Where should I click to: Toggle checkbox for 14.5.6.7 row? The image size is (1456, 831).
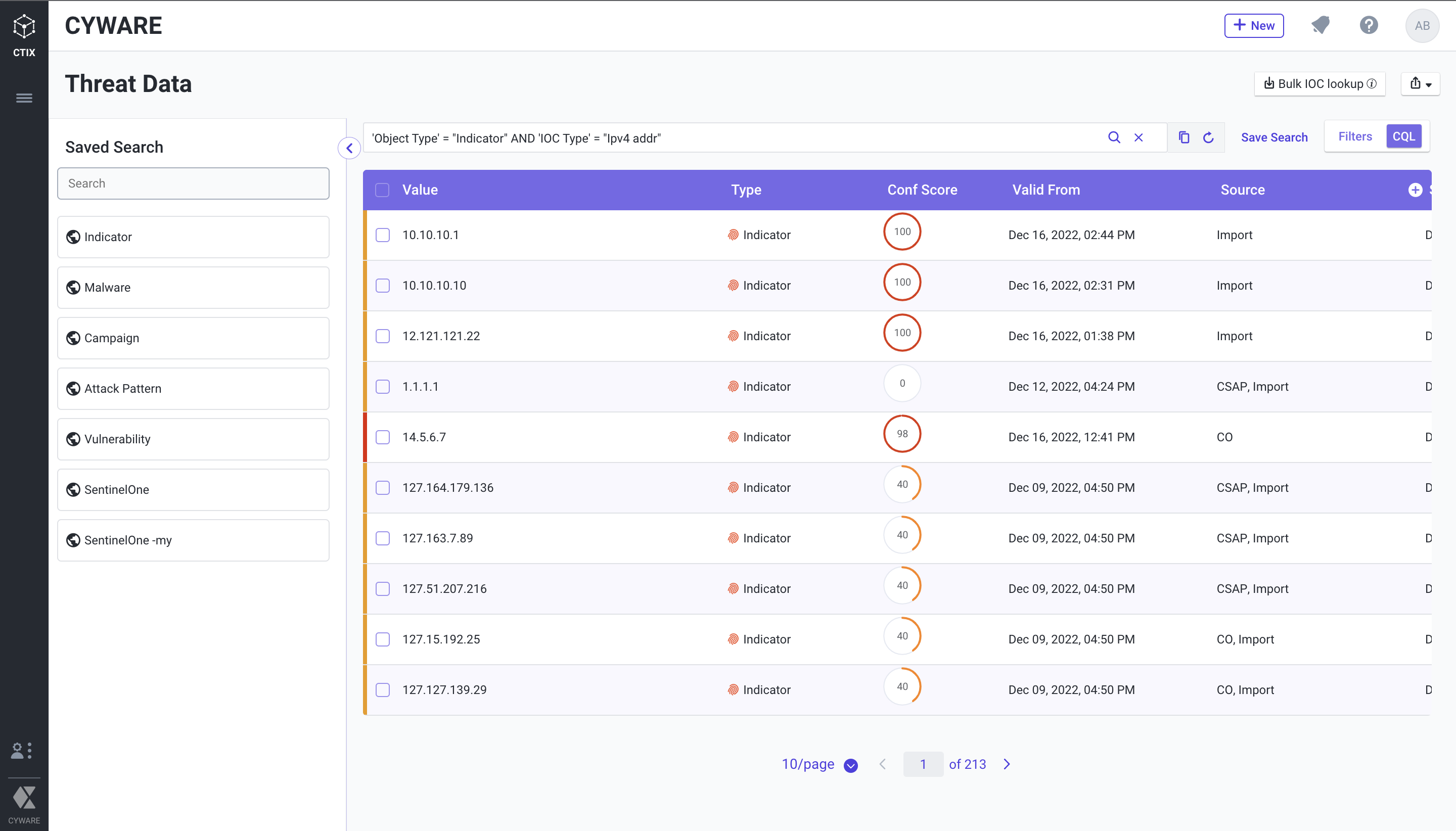(383, 437)
